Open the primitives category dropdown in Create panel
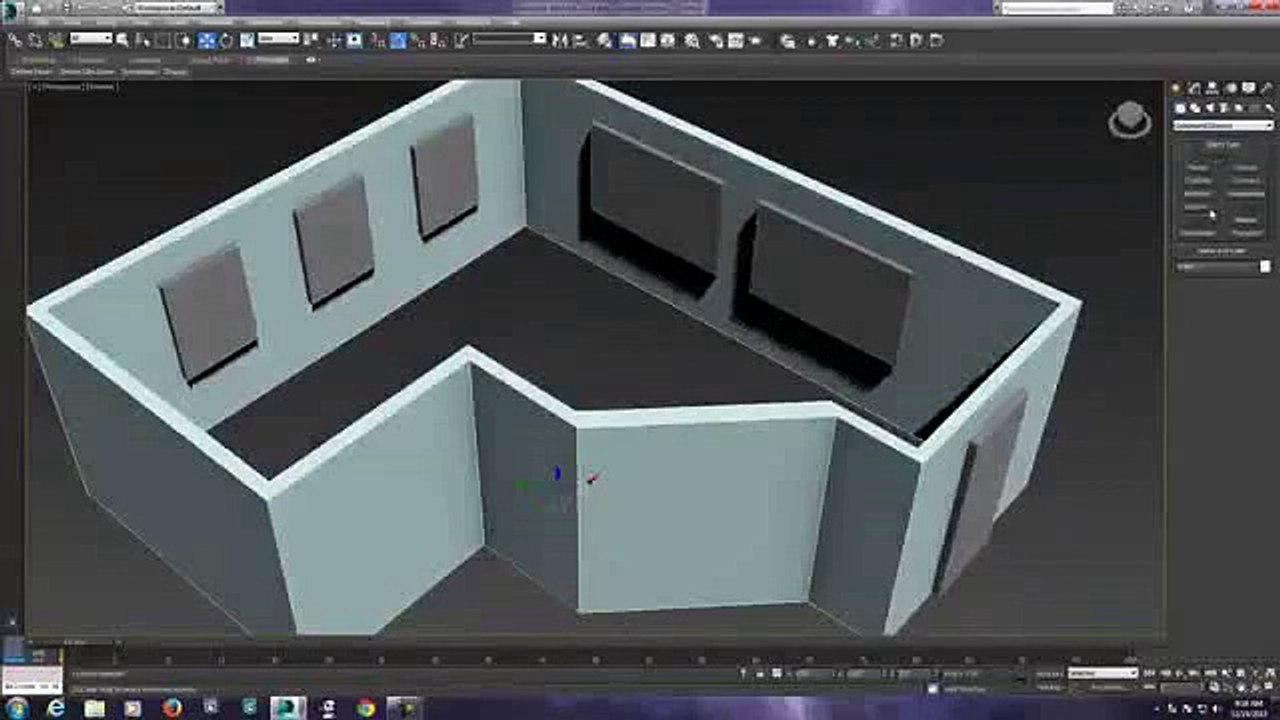This screenshot has height=720, width=1280. [1224, 125]
